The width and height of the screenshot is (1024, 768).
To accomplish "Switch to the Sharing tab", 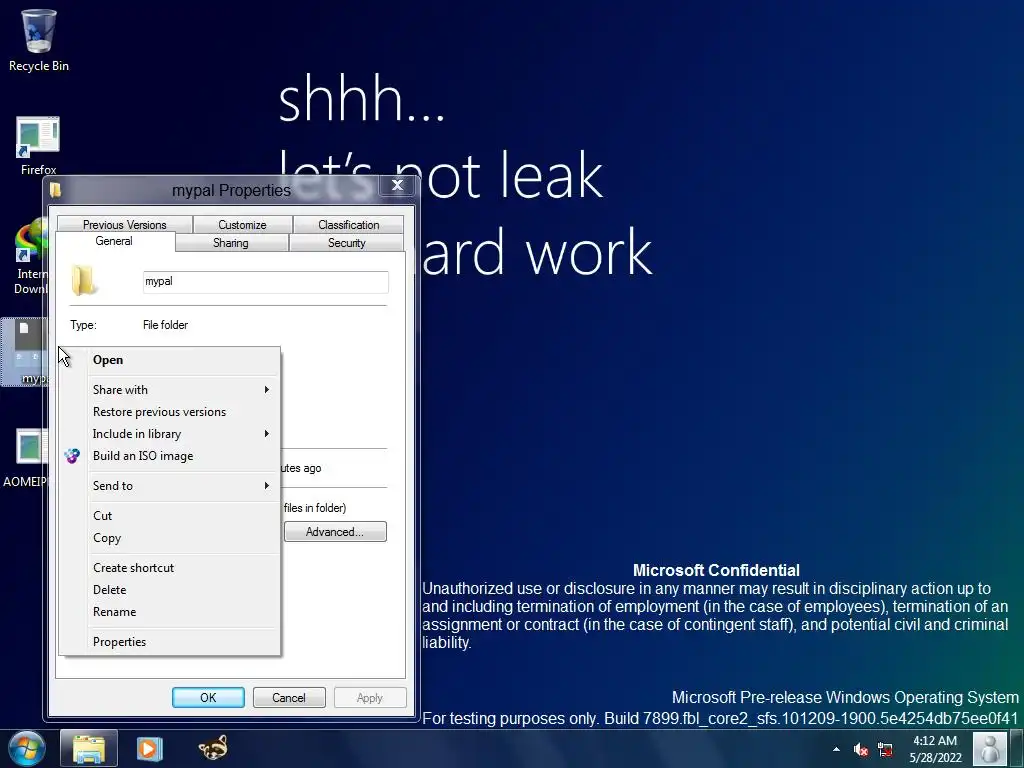I will coord(231,243).
